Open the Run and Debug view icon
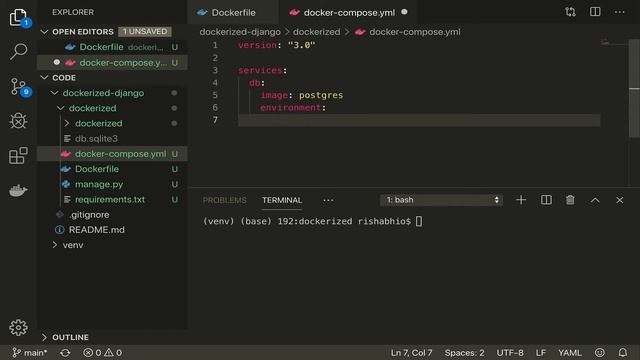This screenshot has width=640, height=360. pyautogui.click(x=18, y=121)
